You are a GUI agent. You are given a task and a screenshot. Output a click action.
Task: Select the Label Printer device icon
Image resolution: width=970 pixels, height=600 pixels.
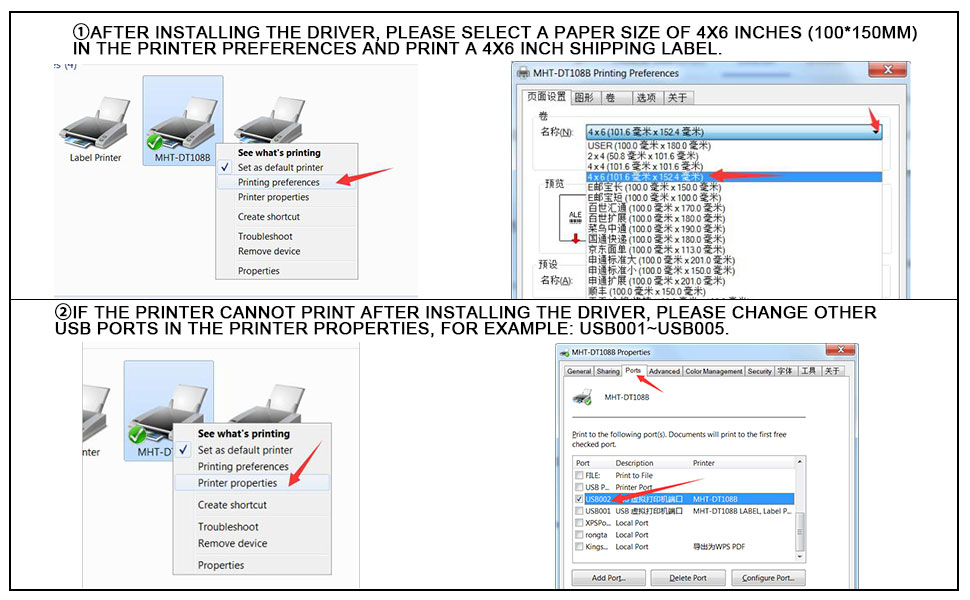[95, 125]
